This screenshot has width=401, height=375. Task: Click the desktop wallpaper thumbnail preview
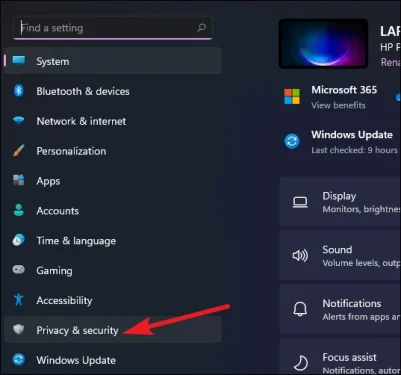[x=323, y=43]
